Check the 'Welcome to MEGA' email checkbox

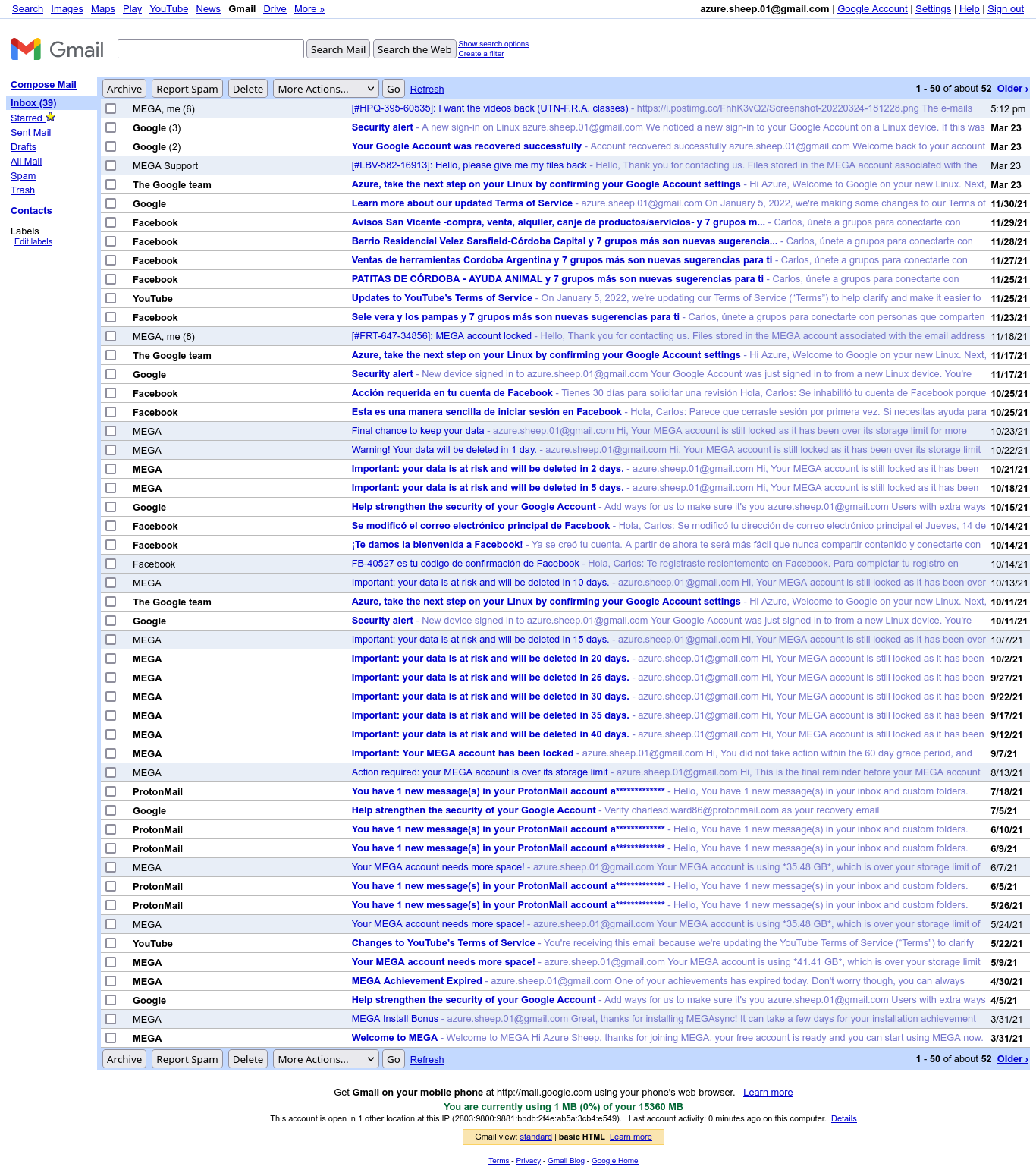[111, 1038]
